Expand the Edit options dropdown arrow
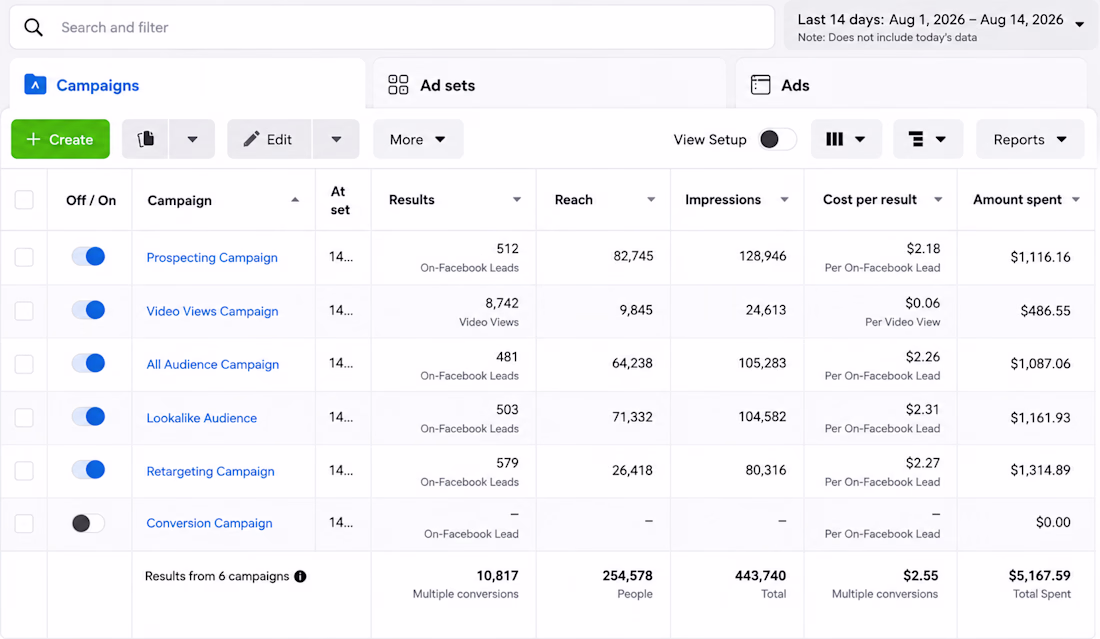Image resolution: width=1100 pixels, height=639 pixels. pos(336,139)
